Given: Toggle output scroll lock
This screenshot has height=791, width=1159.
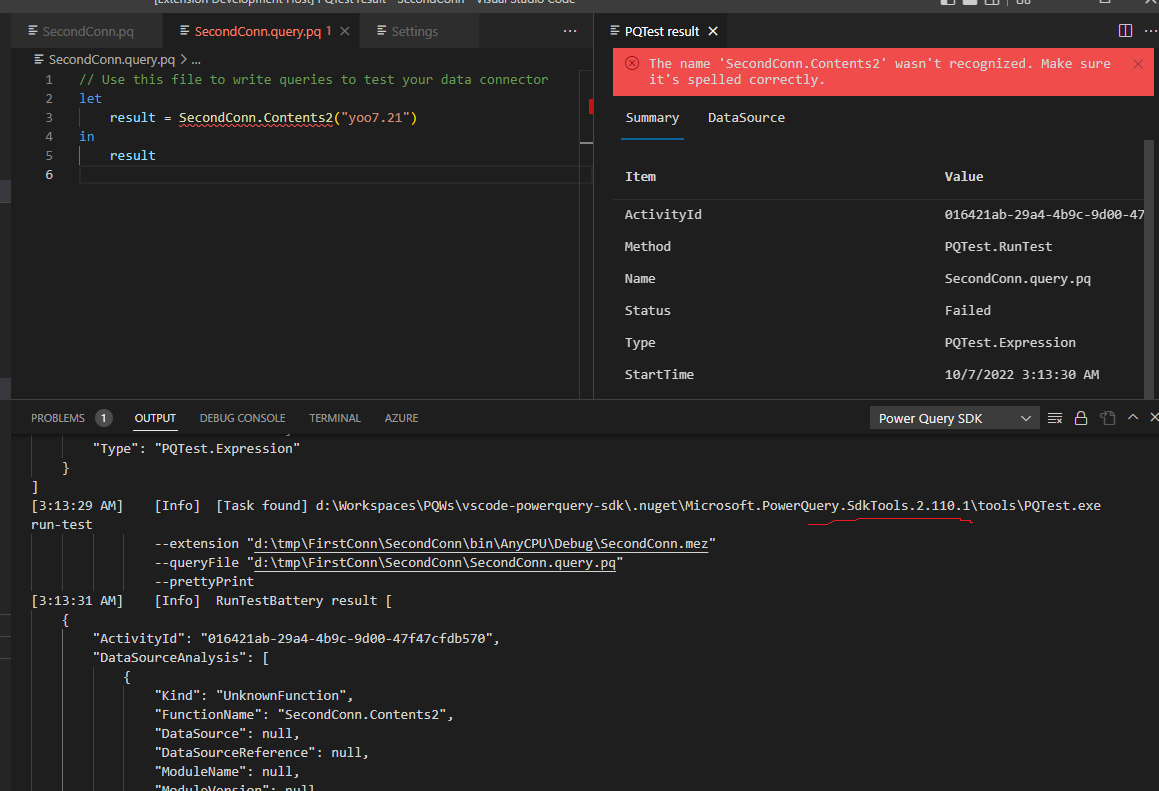Looking at the screenshot, I should click(1081, 418).
